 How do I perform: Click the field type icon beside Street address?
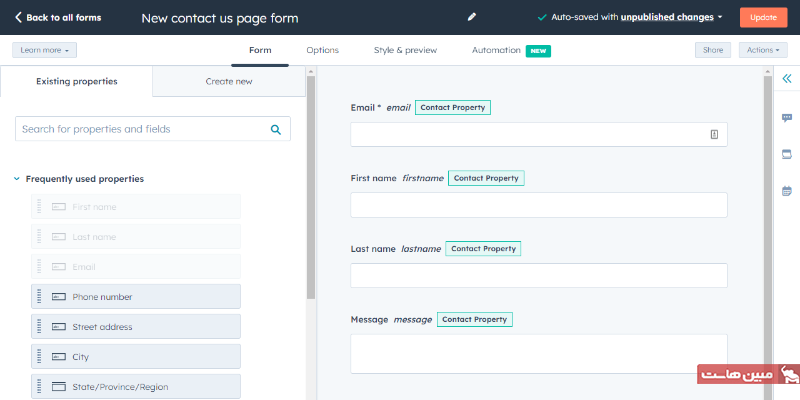click(x=59, y=327)
